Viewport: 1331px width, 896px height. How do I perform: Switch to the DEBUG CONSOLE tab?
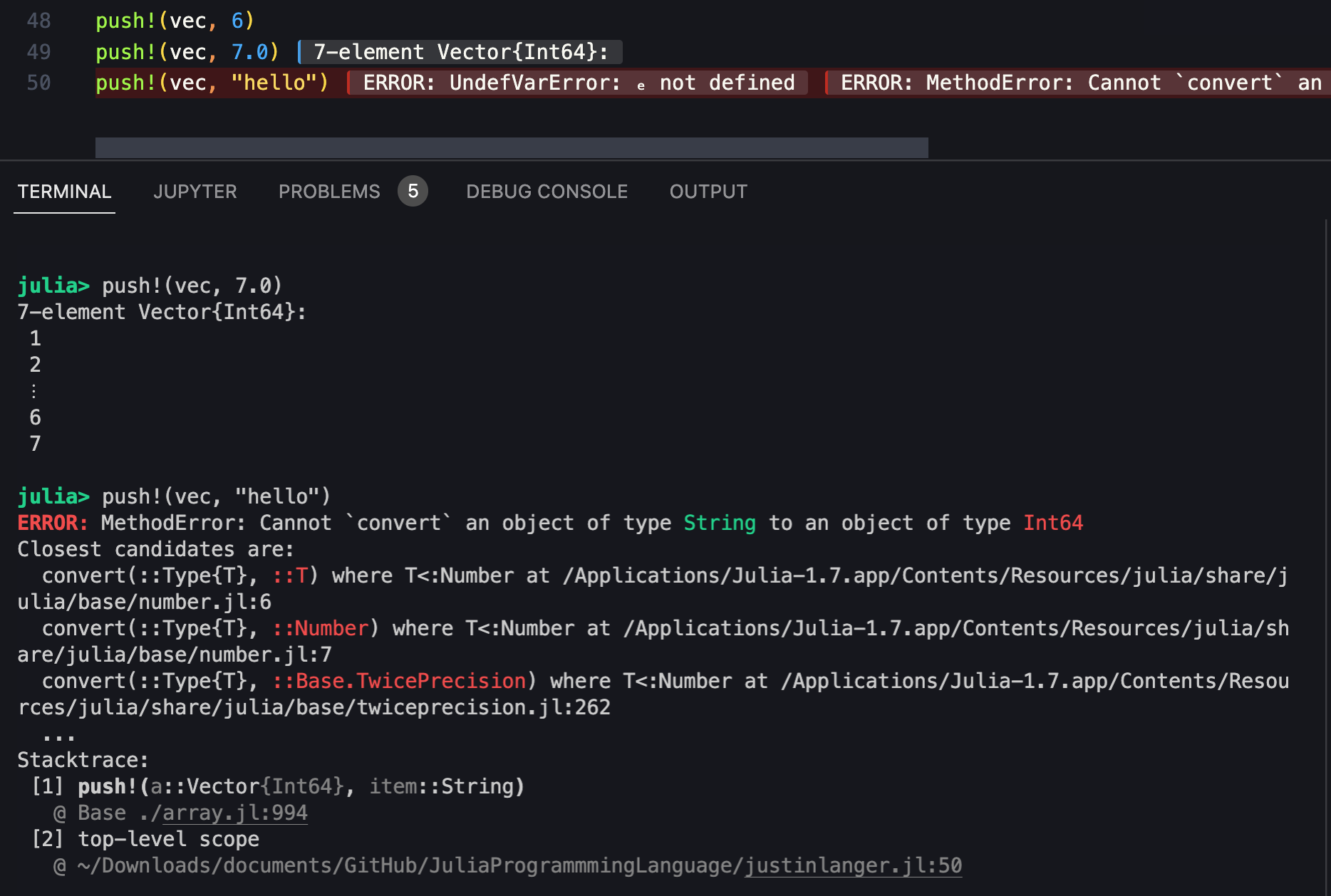click(547, 192)
